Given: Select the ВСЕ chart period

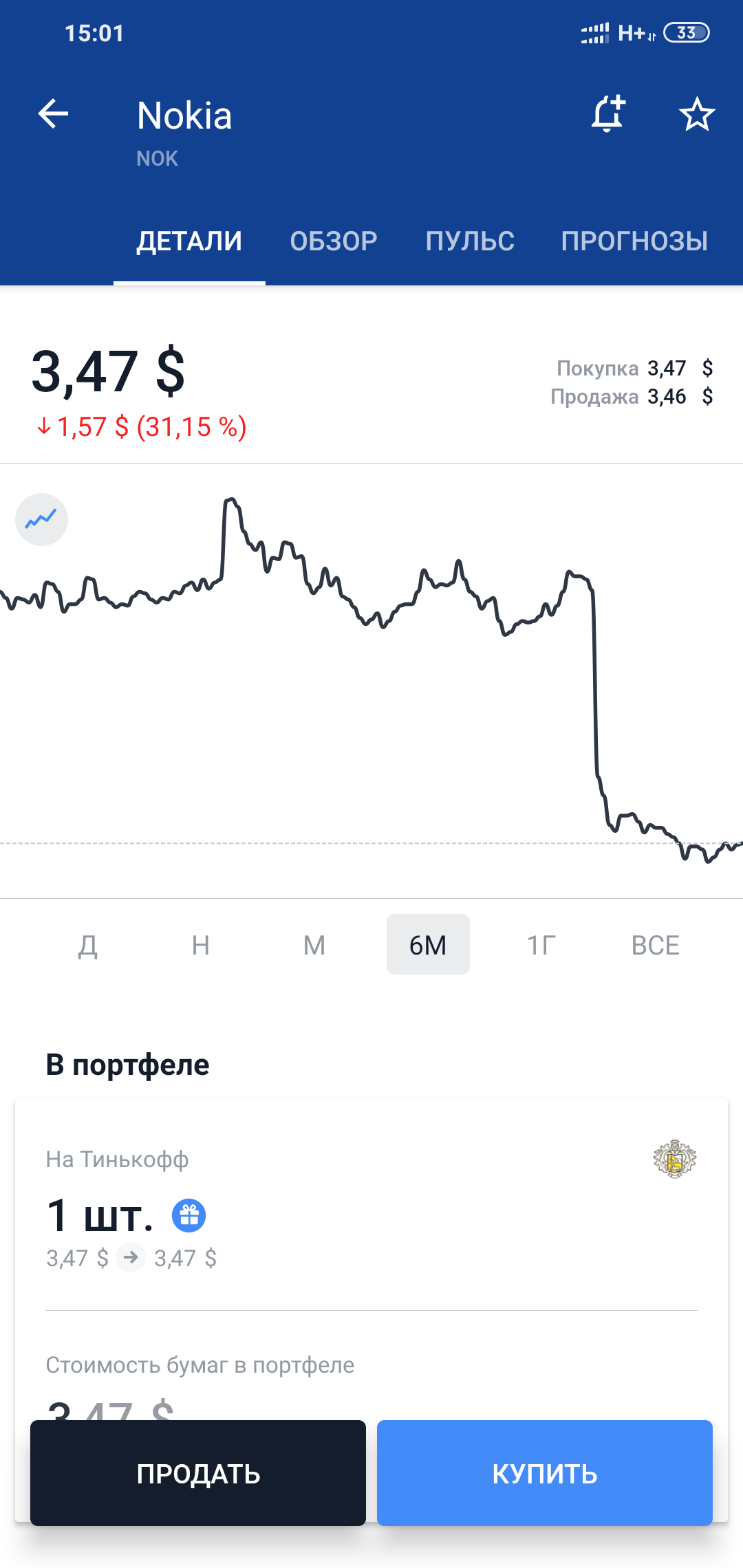Looking at the screenshot, I should (656, 945).
